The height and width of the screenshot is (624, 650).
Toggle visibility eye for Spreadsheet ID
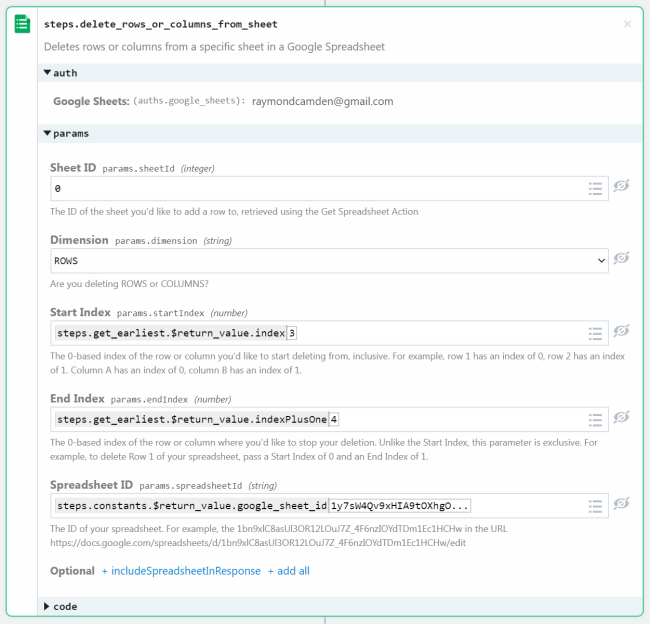click(621, 504)
